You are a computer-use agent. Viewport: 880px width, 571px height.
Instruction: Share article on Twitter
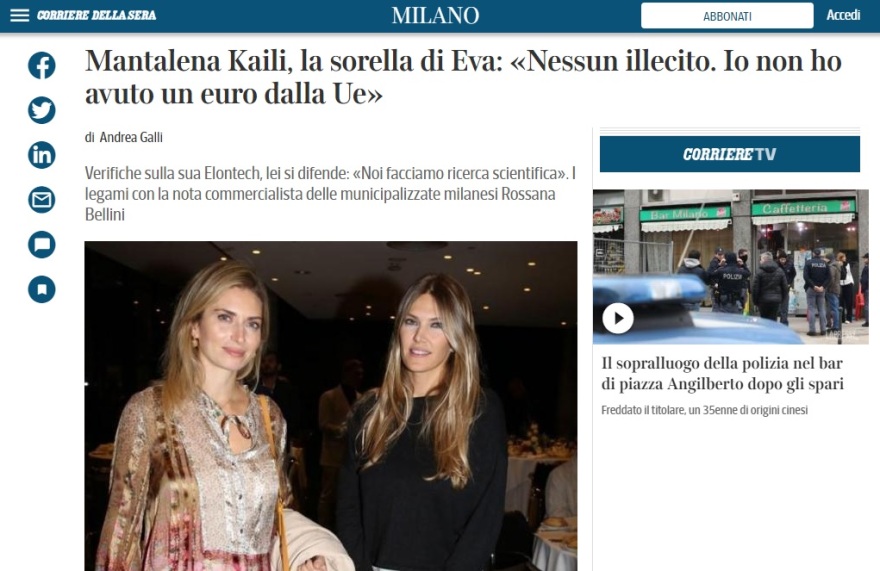tap(42, 110)
